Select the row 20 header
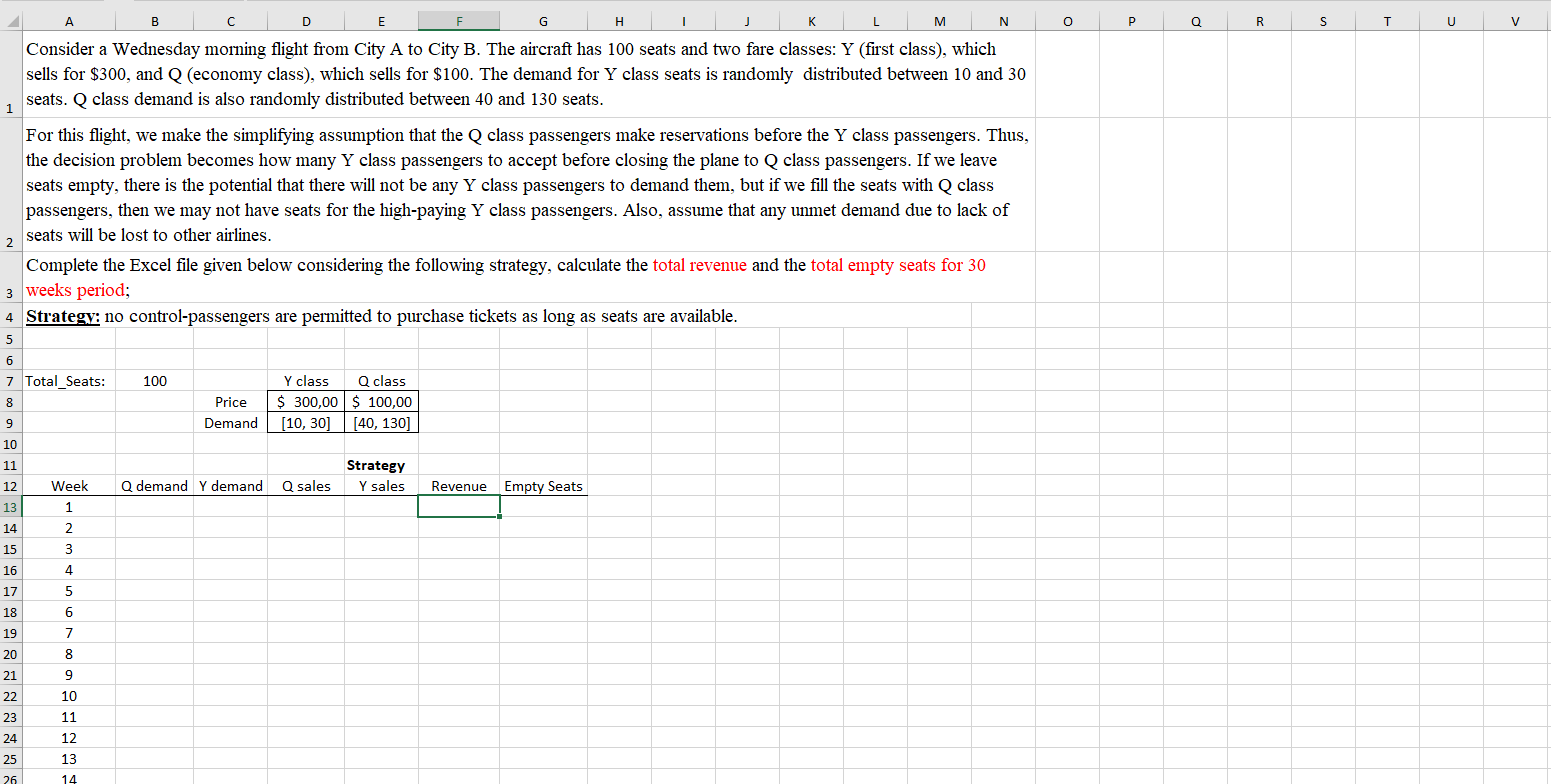1551x784 pixels. click(x=11, y=654)
